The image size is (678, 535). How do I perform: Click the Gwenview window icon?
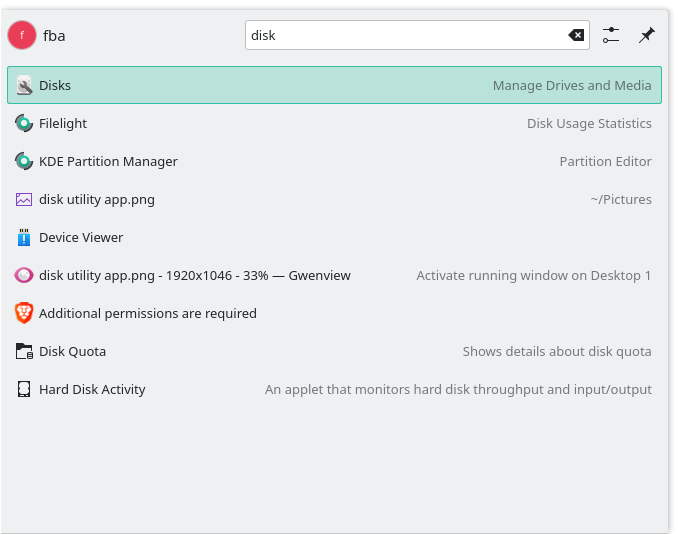click(24, 276)
